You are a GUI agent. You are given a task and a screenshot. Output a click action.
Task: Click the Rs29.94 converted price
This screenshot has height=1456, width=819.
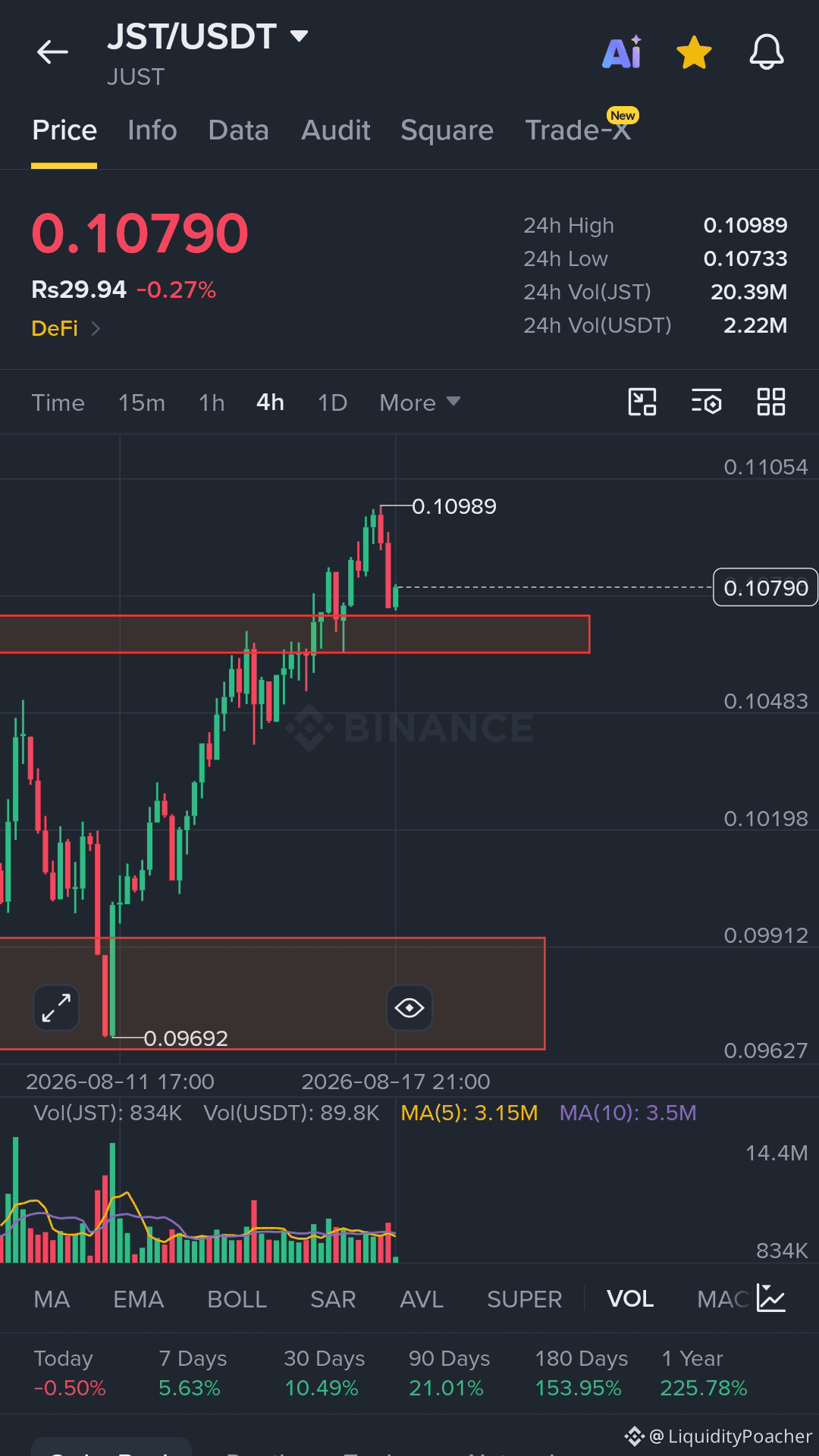(x=79, y=290)
